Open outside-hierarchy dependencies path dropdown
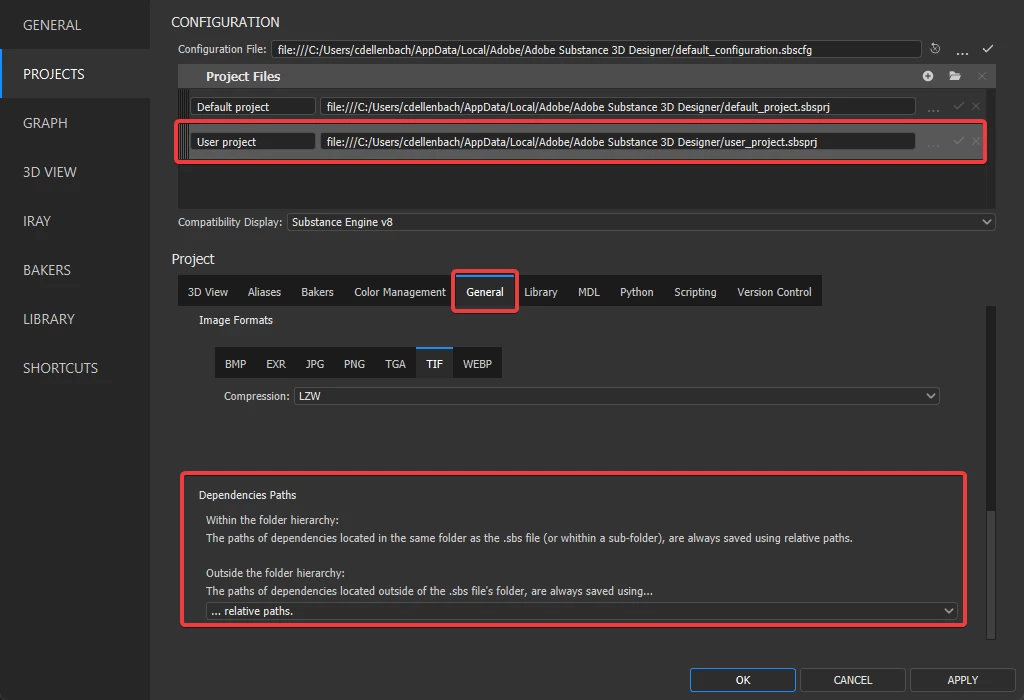This screenshot has width=1024, height=700. tap(581, 611)
